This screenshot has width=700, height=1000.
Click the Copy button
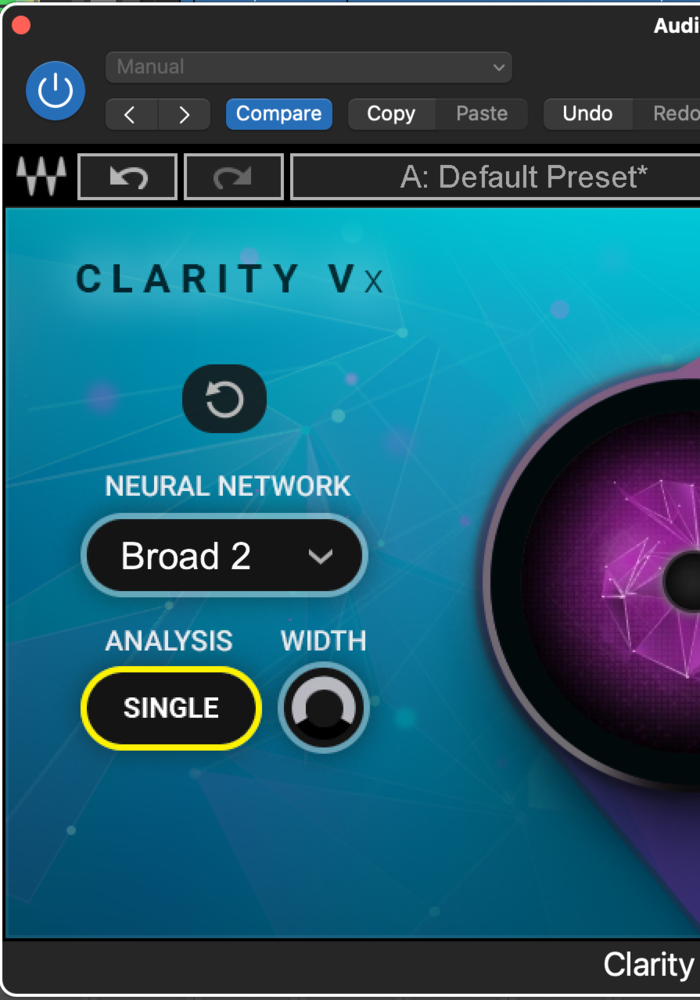391,114
